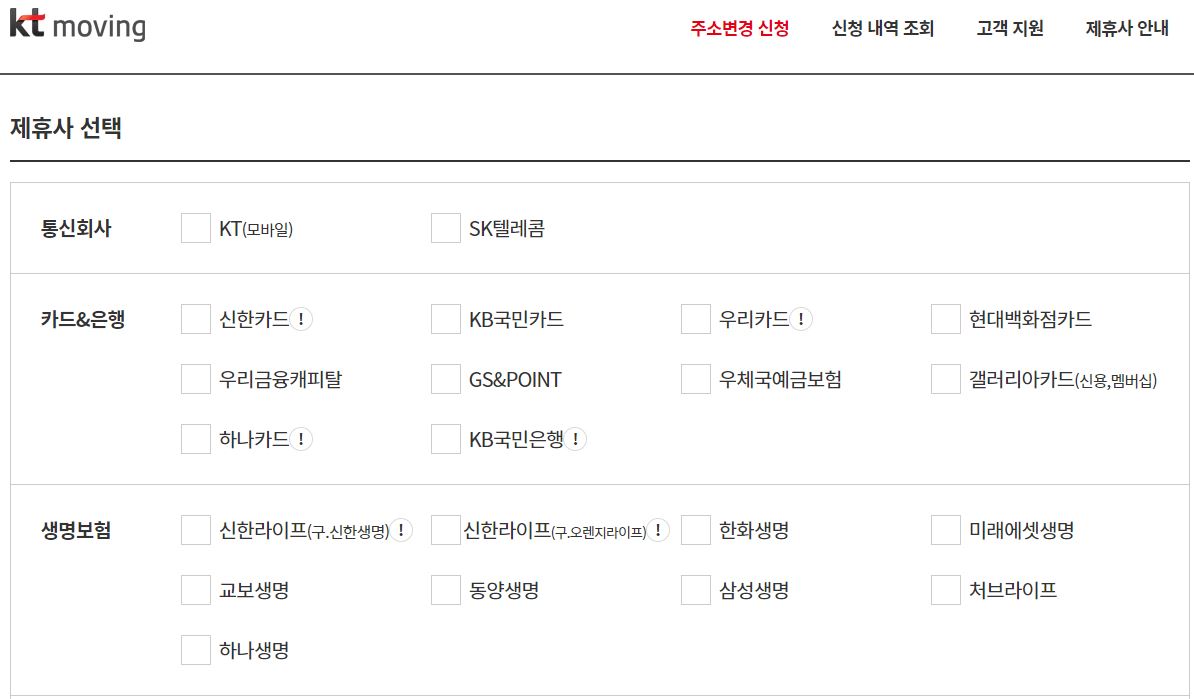Enable the 현대백화점카드 checkbox
The width and height of the screenshot is (1194, 699).
[x=945, y=319]
